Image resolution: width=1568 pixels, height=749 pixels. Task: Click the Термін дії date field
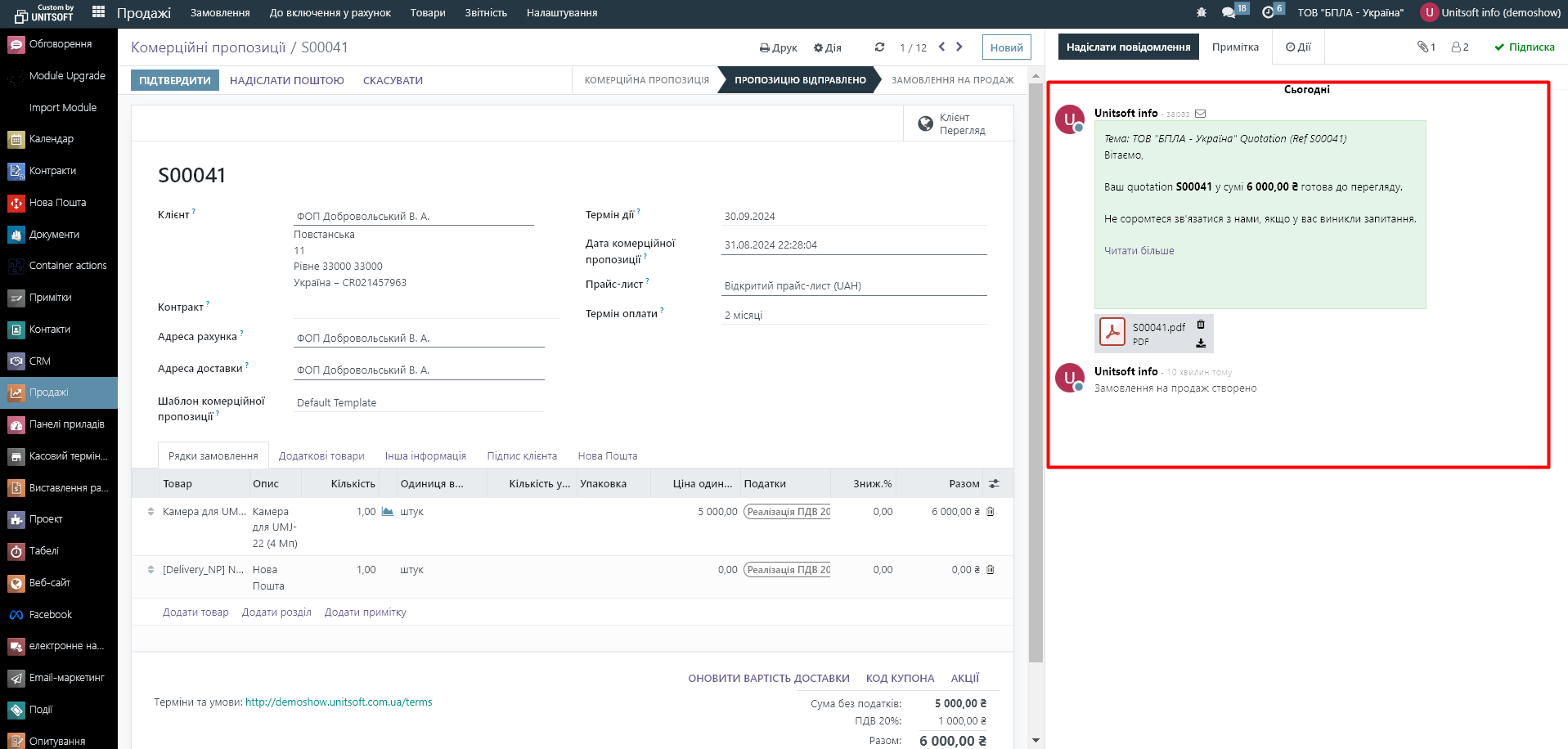coord(853,217)
